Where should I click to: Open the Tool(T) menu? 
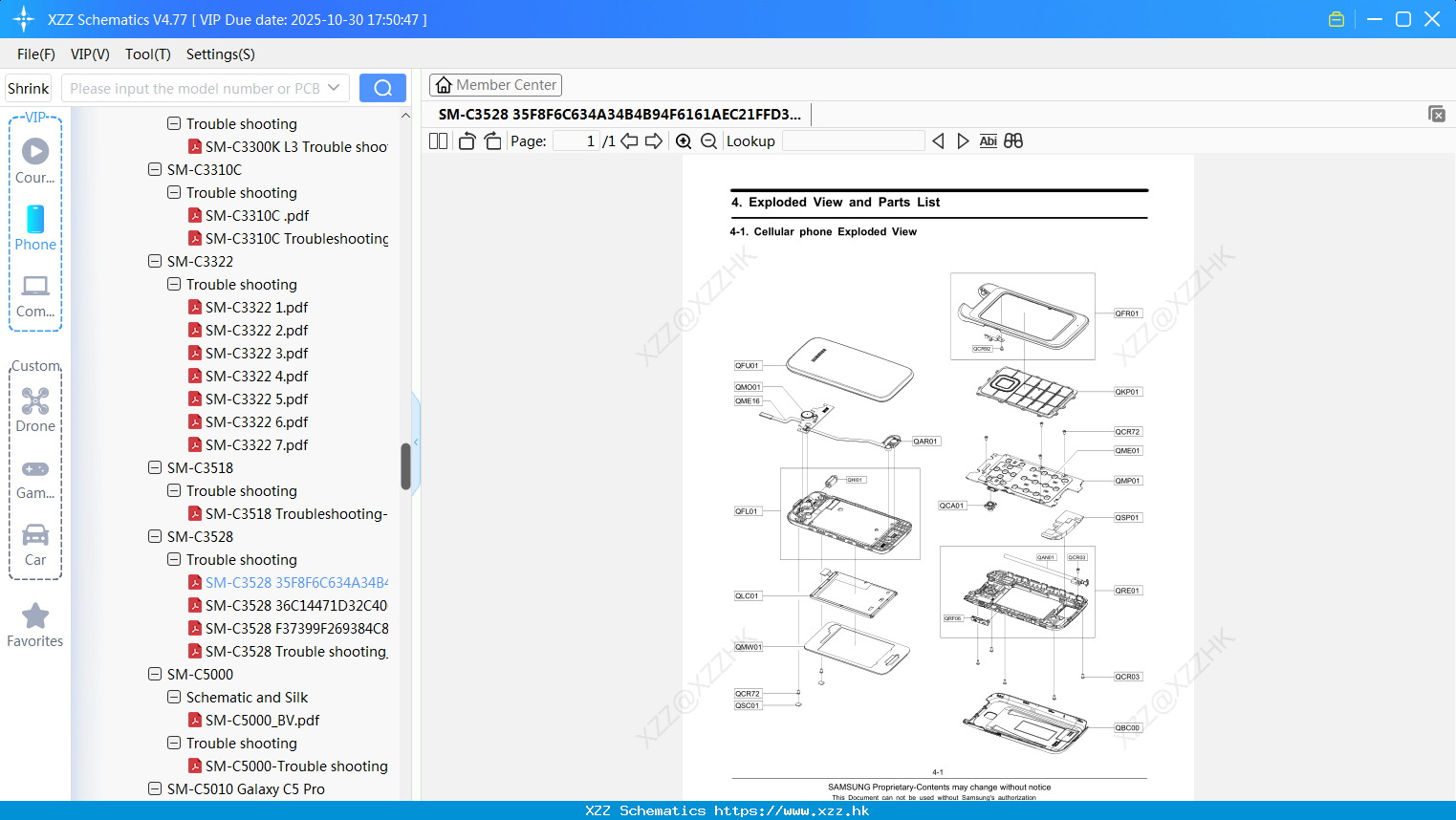point(148,54)
